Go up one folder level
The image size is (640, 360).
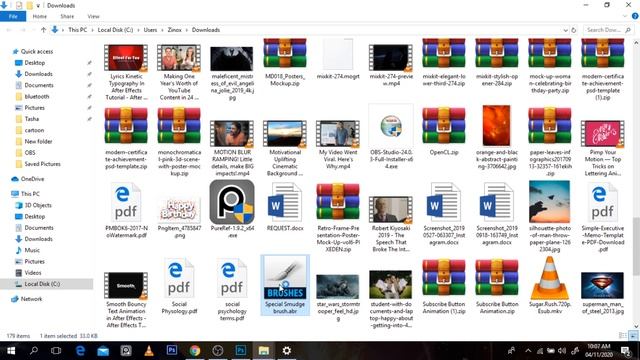coord(44,30)
